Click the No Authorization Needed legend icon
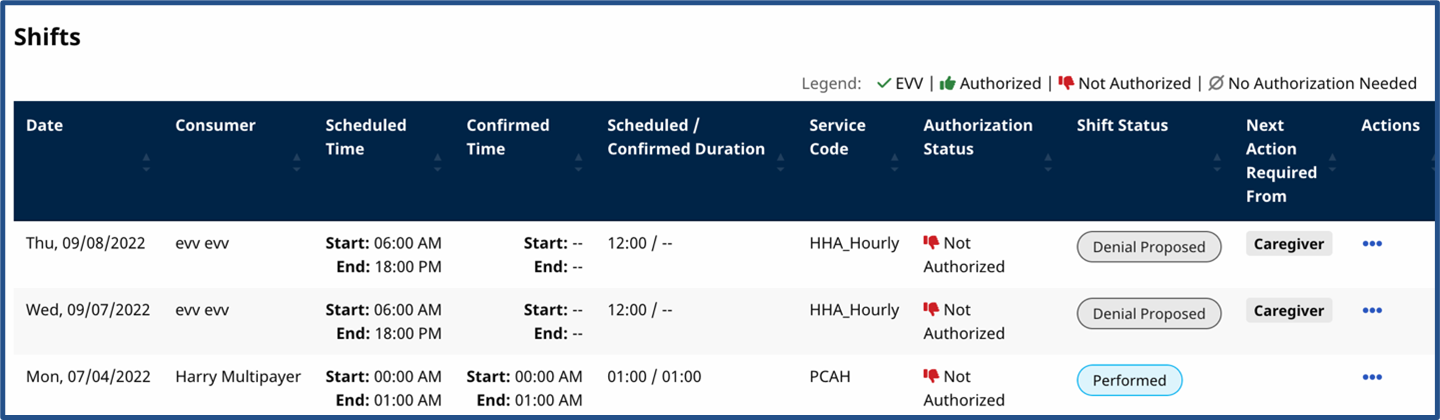This screenshot has width=1440, height=420. point(1215,84)
